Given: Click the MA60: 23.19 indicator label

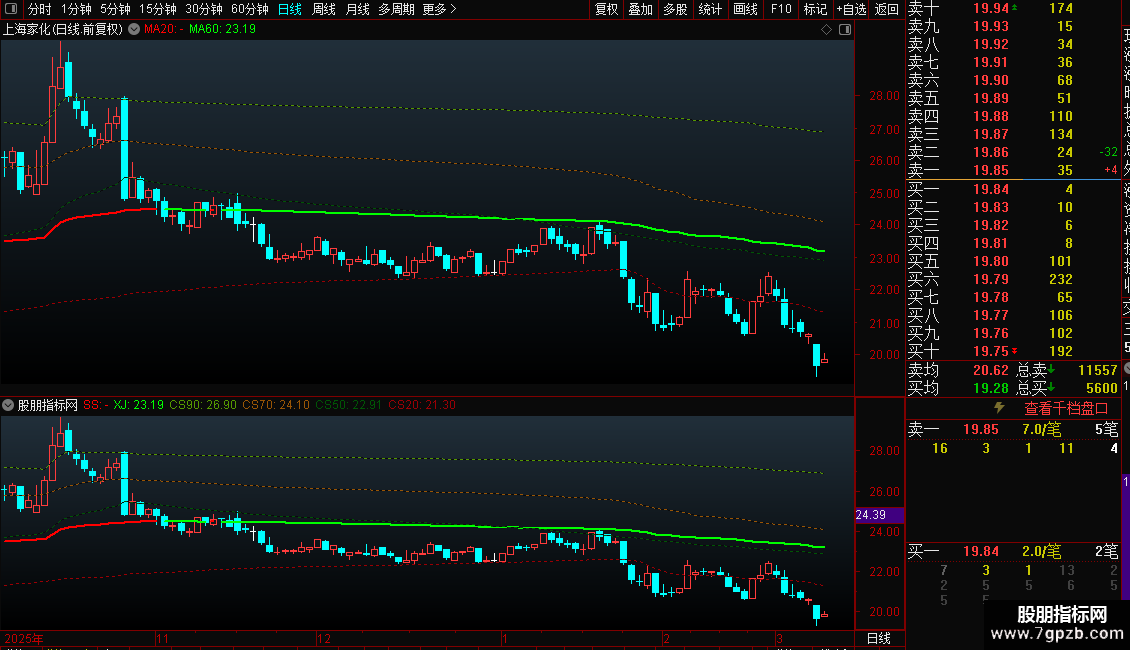Looking at the screenshot, I should [222, 29].
